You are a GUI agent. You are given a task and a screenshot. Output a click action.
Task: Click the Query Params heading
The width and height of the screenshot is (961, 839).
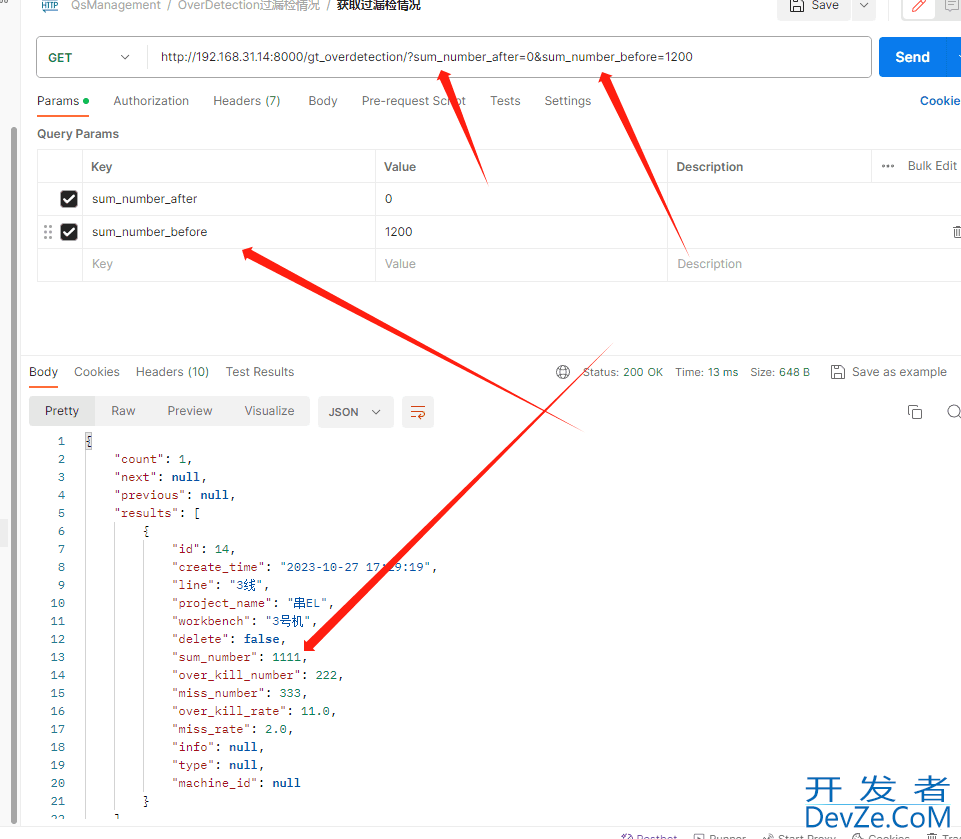(x=78, y=134)
